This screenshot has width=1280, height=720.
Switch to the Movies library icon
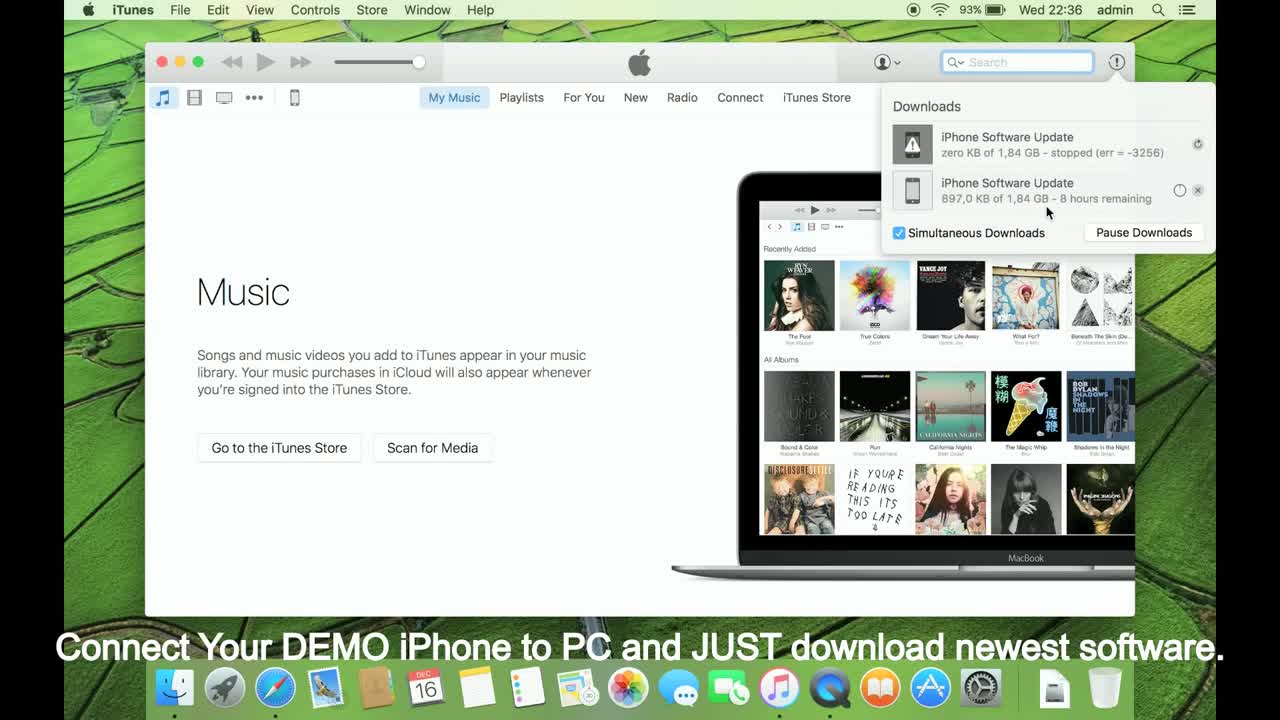coord(194,97)
